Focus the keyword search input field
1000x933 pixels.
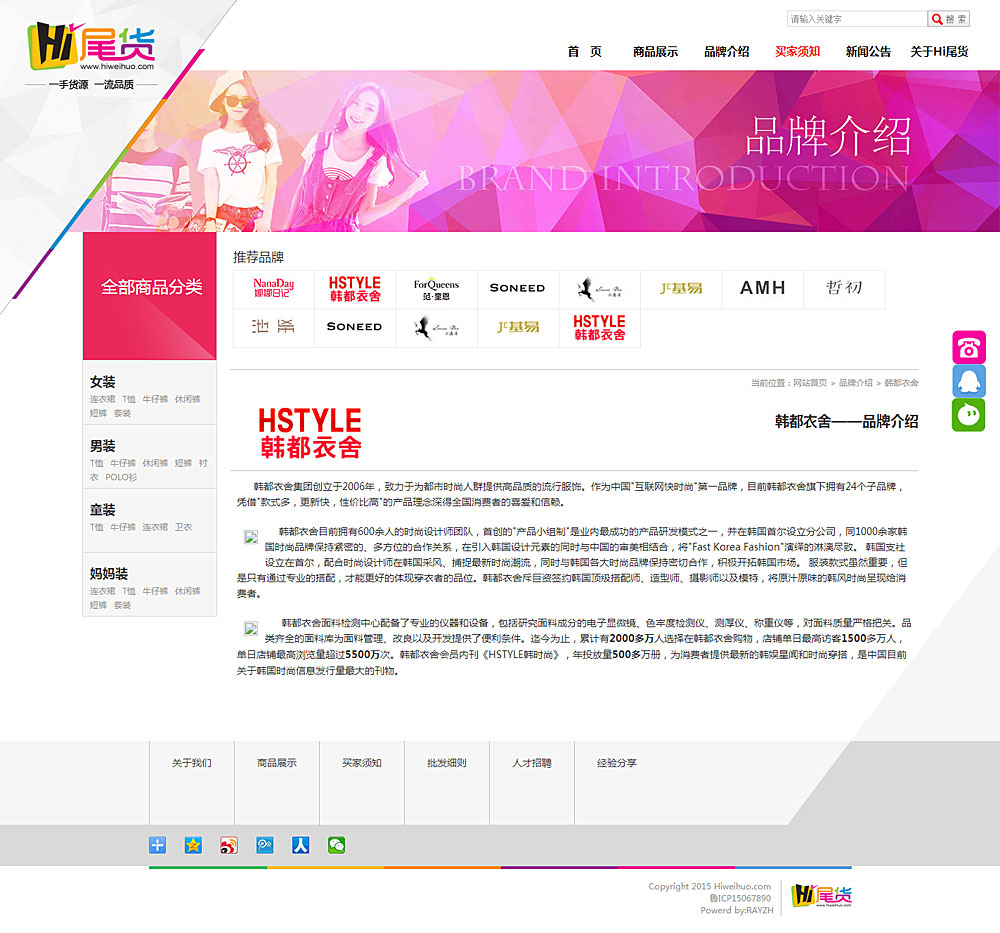[857, 19]
